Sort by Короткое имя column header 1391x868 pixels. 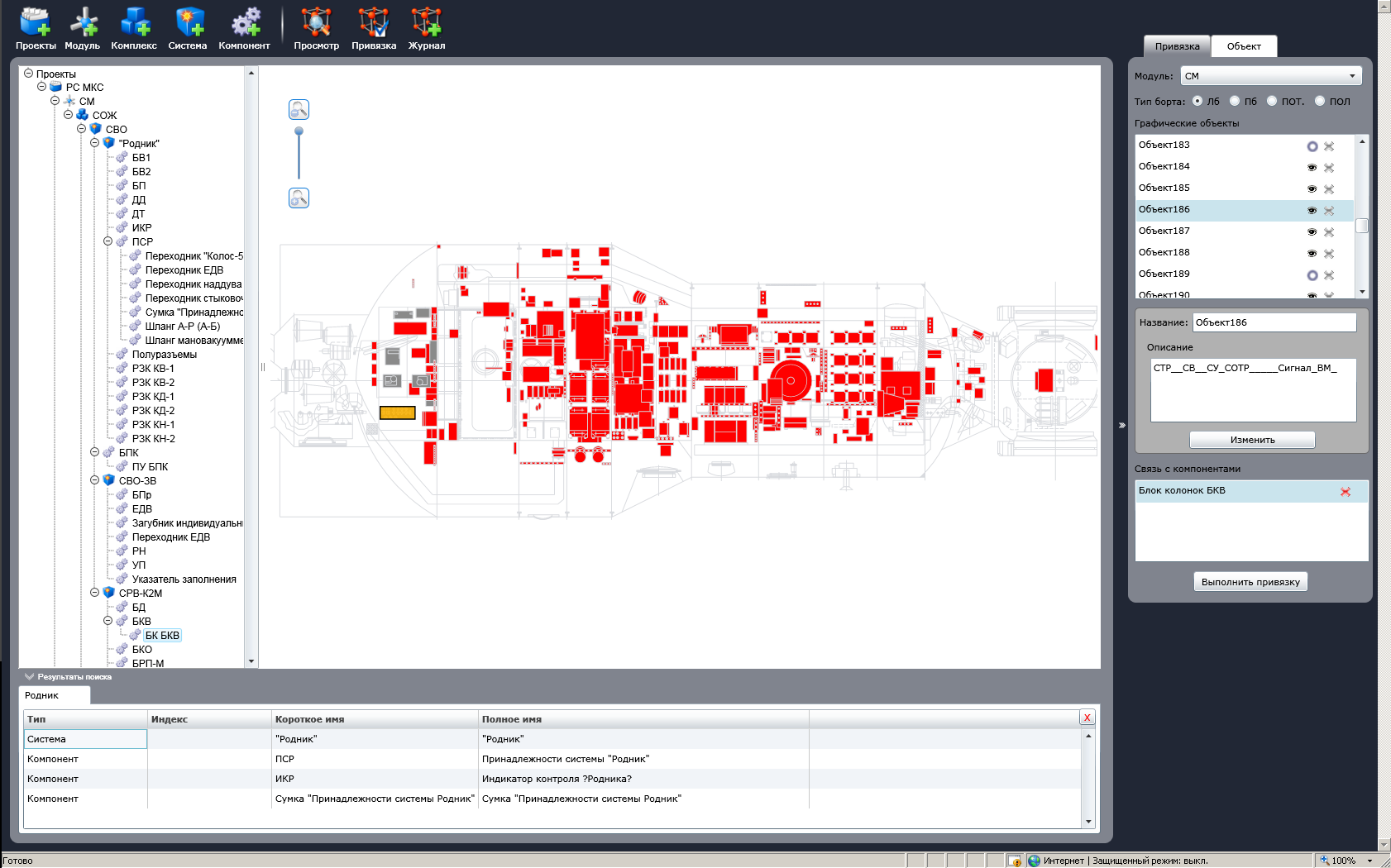coord(375,719)
